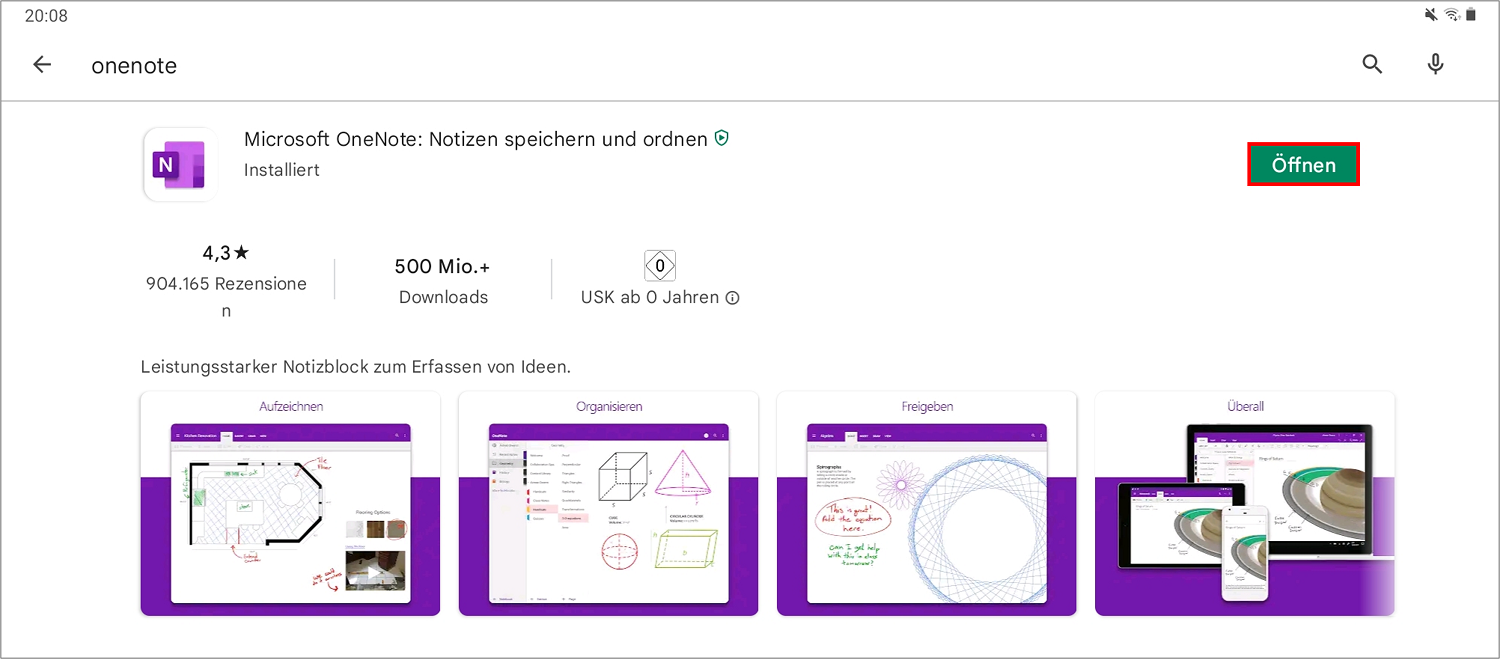Tap the '500 Mio.+' downloads figure

click(x=443, y=266)
